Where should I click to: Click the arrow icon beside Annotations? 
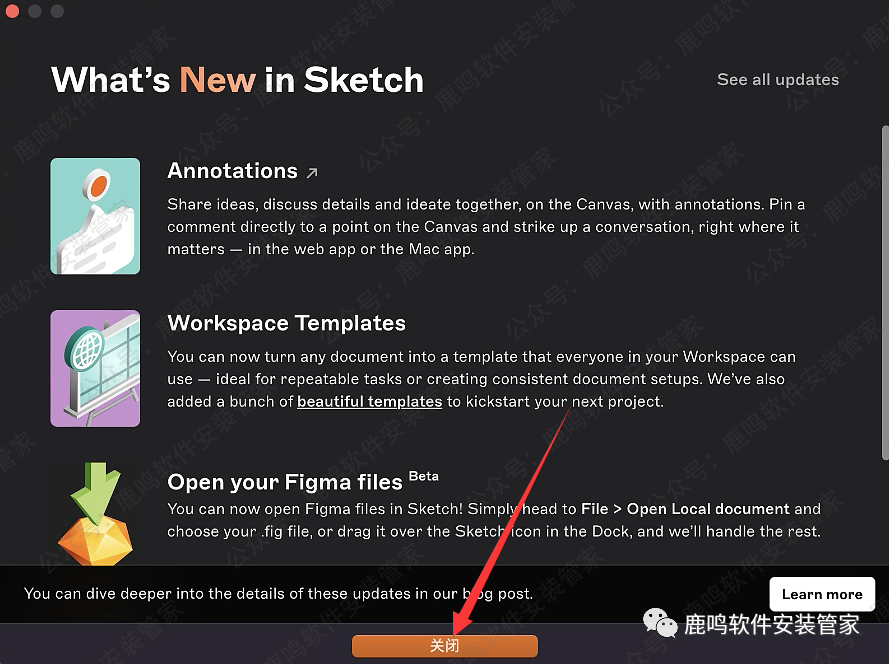(x=312, y=172)
